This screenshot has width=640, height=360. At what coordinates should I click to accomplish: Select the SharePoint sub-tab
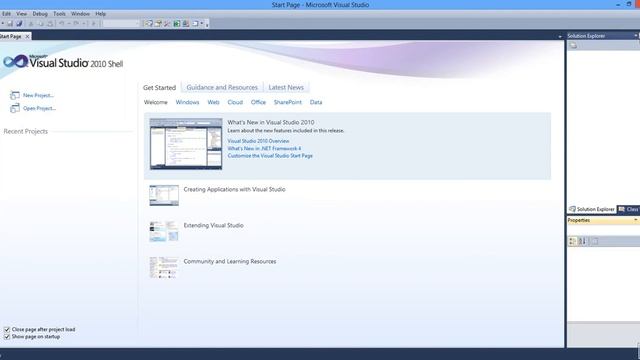tap(288, 102)
